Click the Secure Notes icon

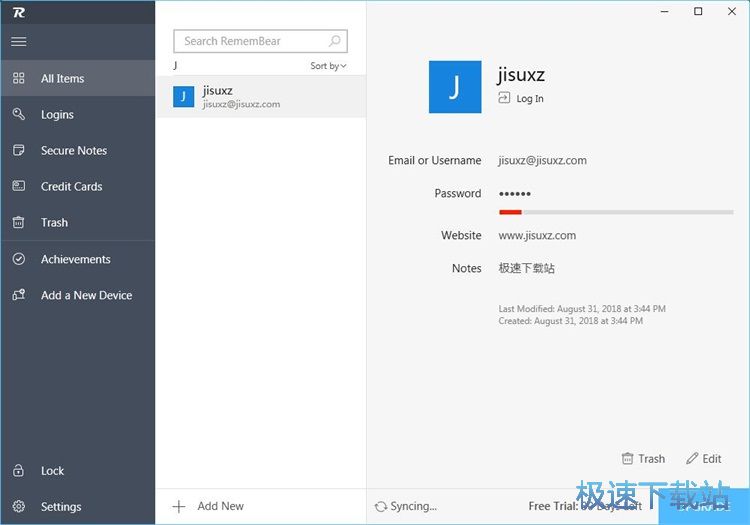click(19, 150)
